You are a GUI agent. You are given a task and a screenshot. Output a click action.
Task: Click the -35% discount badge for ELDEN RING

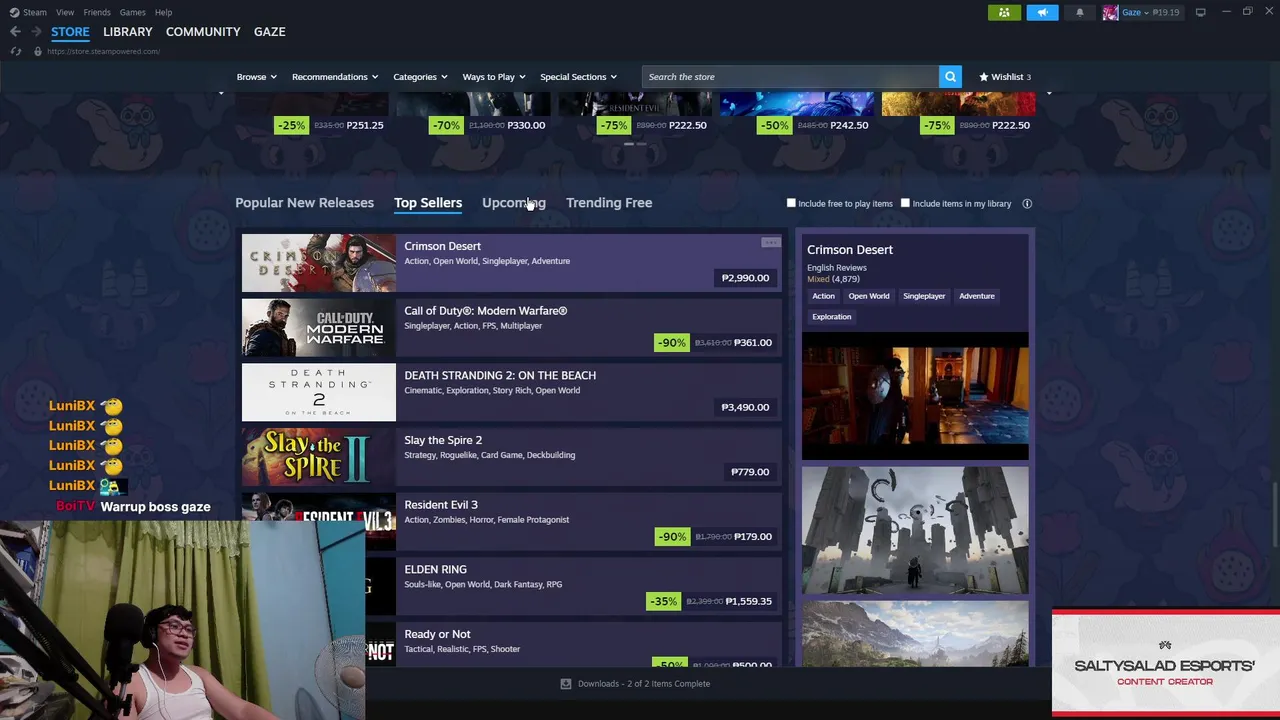(663, 601)
